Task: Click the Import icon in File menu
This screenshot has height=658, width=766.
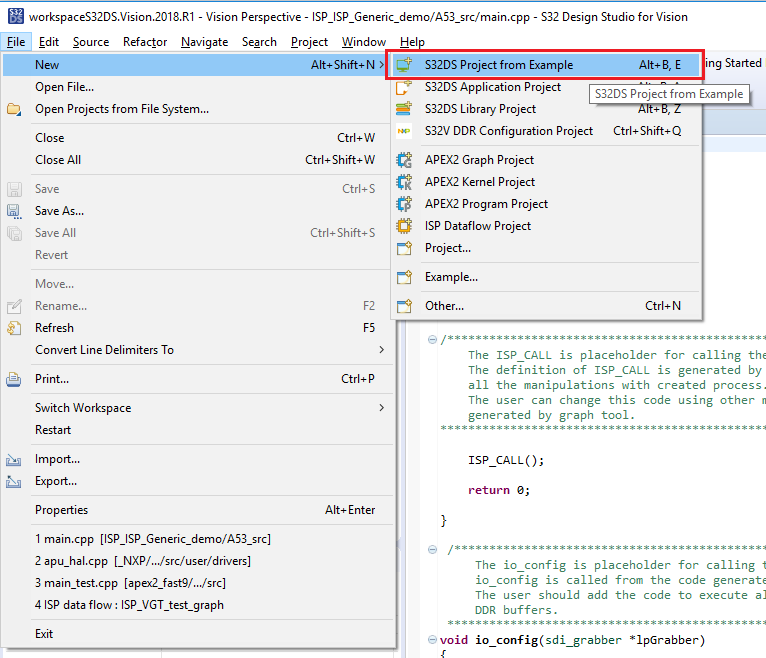Action: (14, 460)
